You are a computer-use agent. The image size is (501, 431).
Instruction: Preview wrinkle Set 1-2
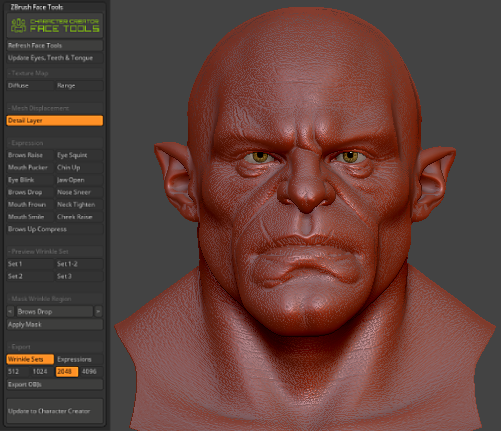click(x=79, y=264)
